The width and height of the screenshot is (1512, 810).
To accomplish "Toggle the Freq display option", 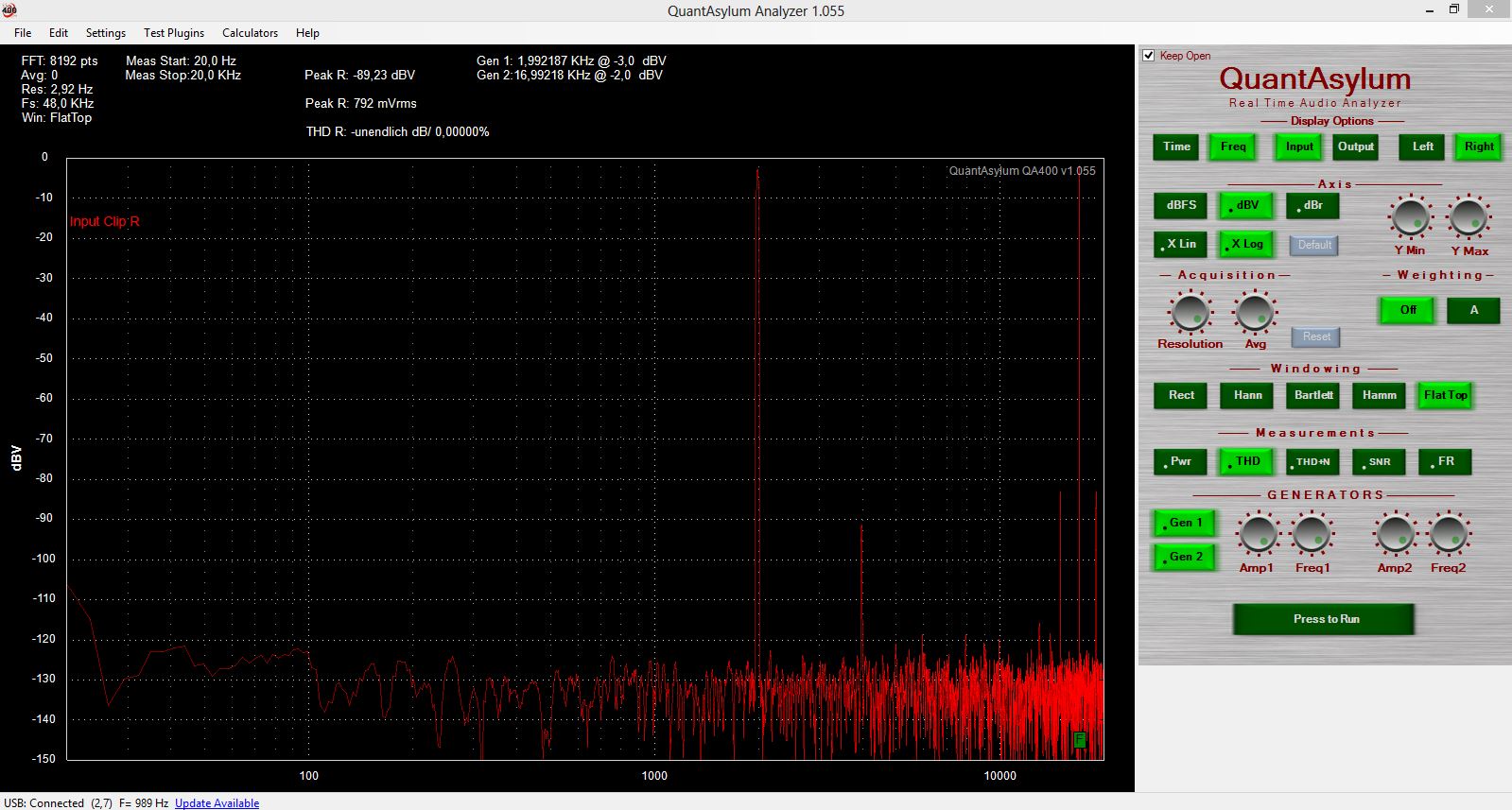I will click(x=1233, y=146).
